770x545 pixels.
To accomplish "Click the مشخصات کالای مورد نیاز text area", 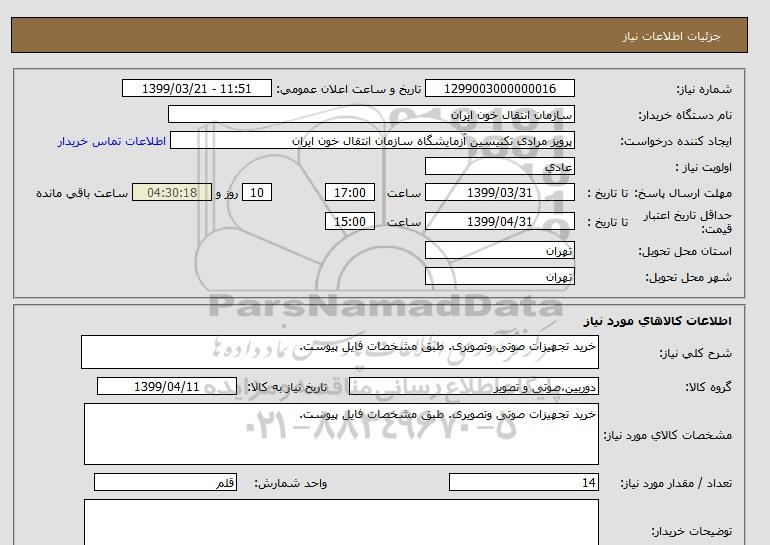I will [341, 434].
